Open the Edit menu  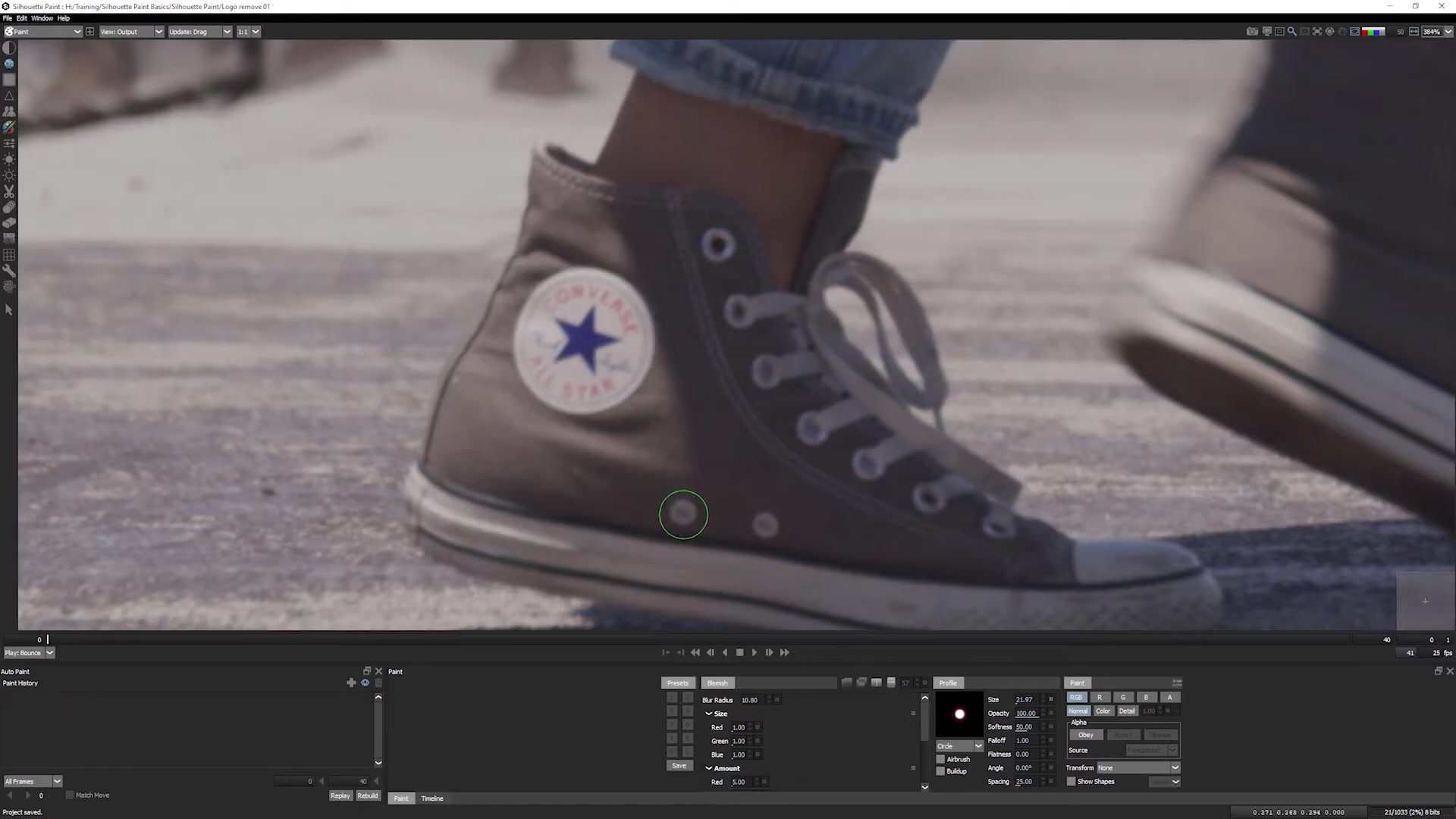pos(22,18)
